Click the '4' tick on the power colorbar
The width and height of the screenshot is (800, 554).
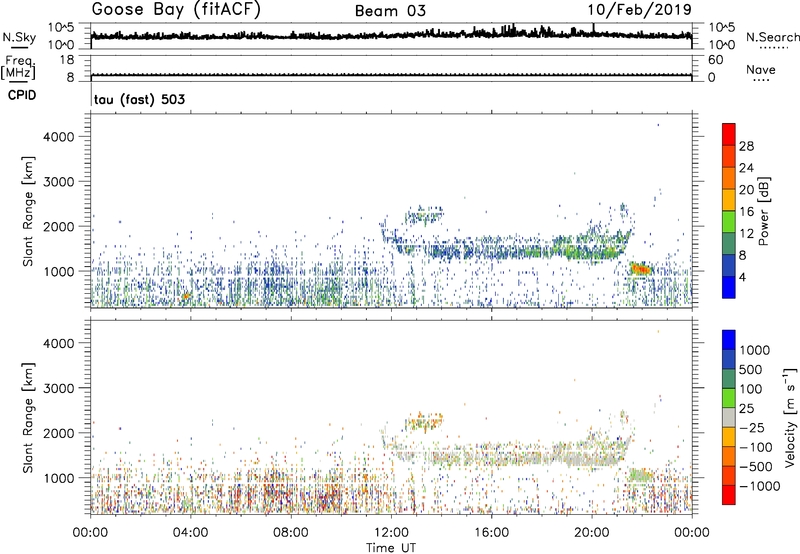point(743,277)
